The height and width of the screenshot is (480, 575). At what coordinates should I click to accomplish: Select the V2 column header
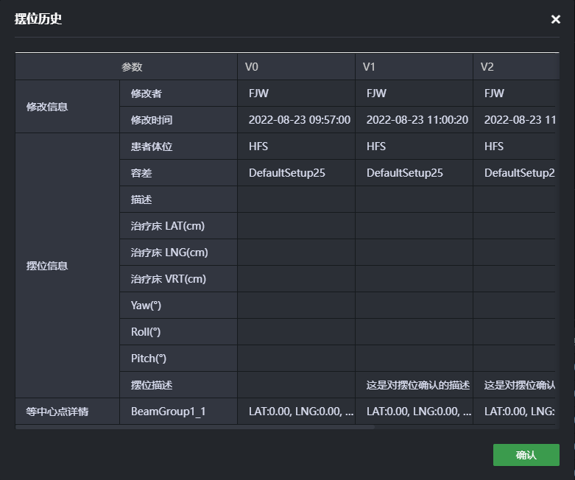click(516, 67)
